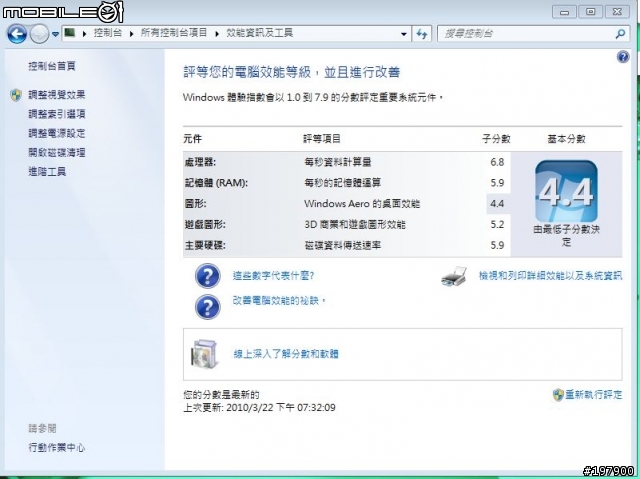Go back with the blue arrow button
640x479 pixels.
(17, 34)
